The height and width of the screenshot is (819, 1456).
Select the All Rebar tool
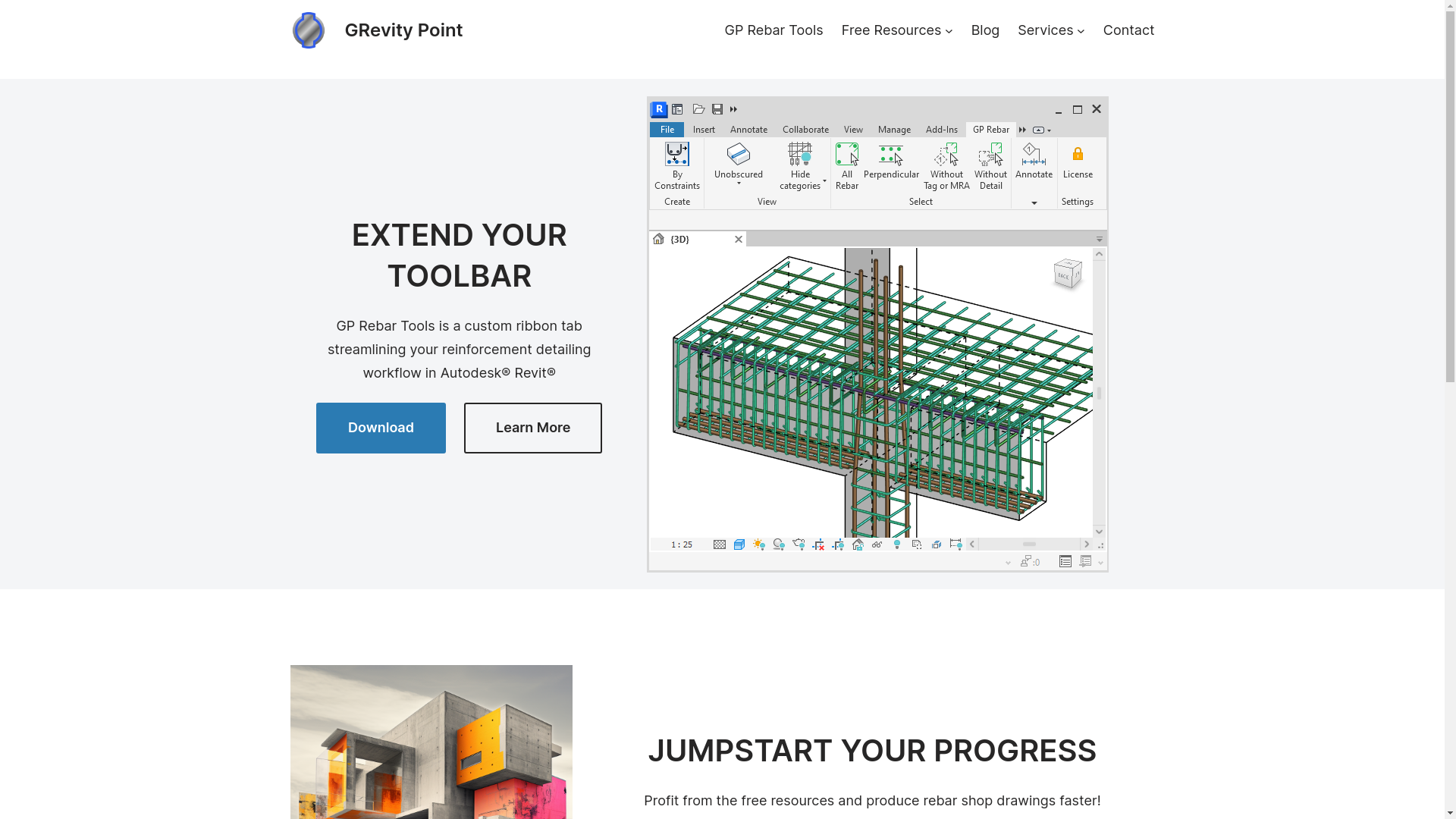click(x=847, y=167)
